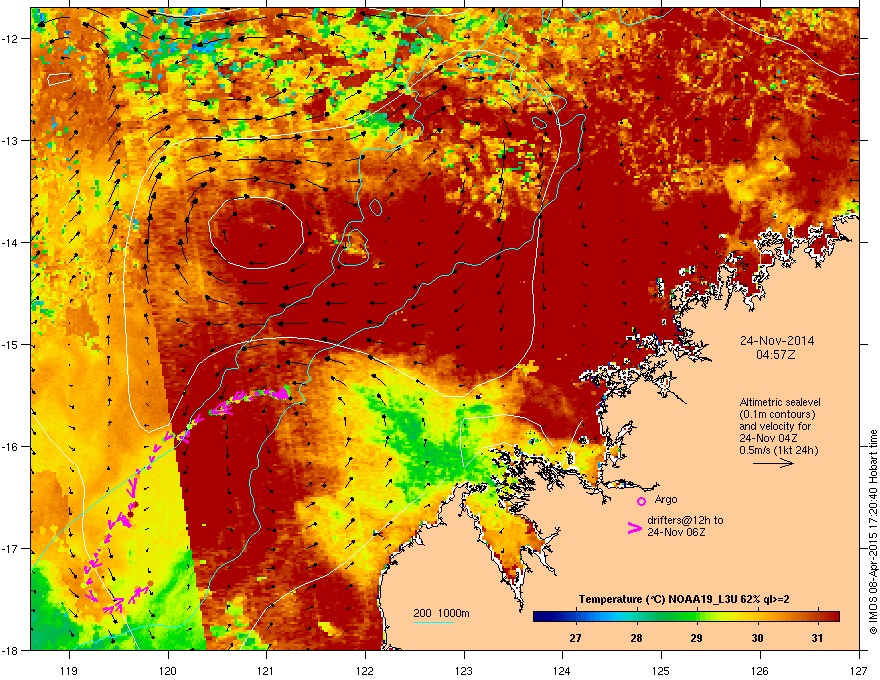The height and width of the screenshot is (680, 880).
Task: Click the latitude axis label -17
Action: point(10,548)
